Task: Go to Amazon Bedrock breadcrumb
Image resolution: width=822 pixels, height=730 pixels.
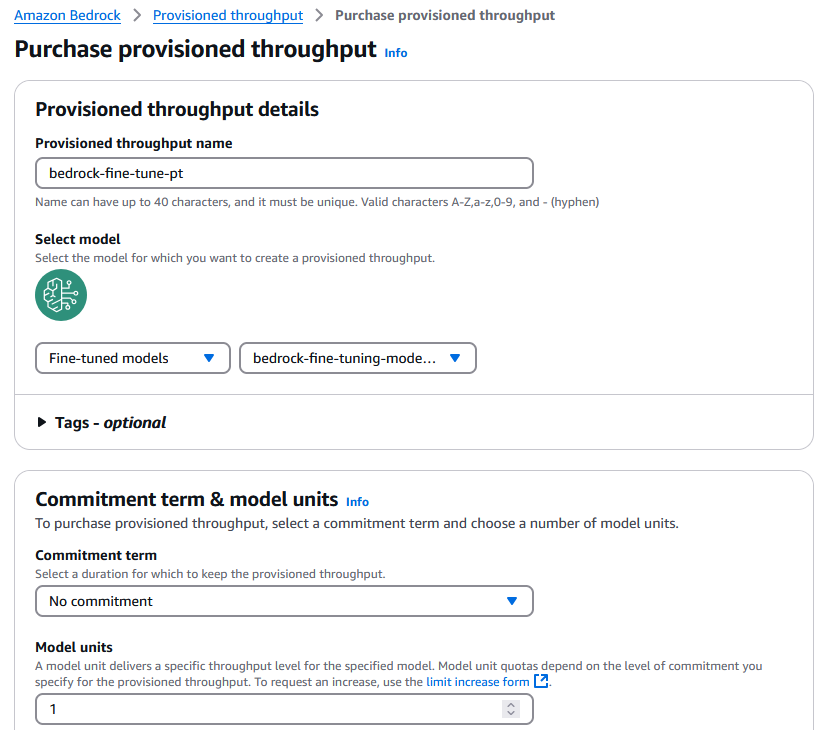Action: [66, 15]
